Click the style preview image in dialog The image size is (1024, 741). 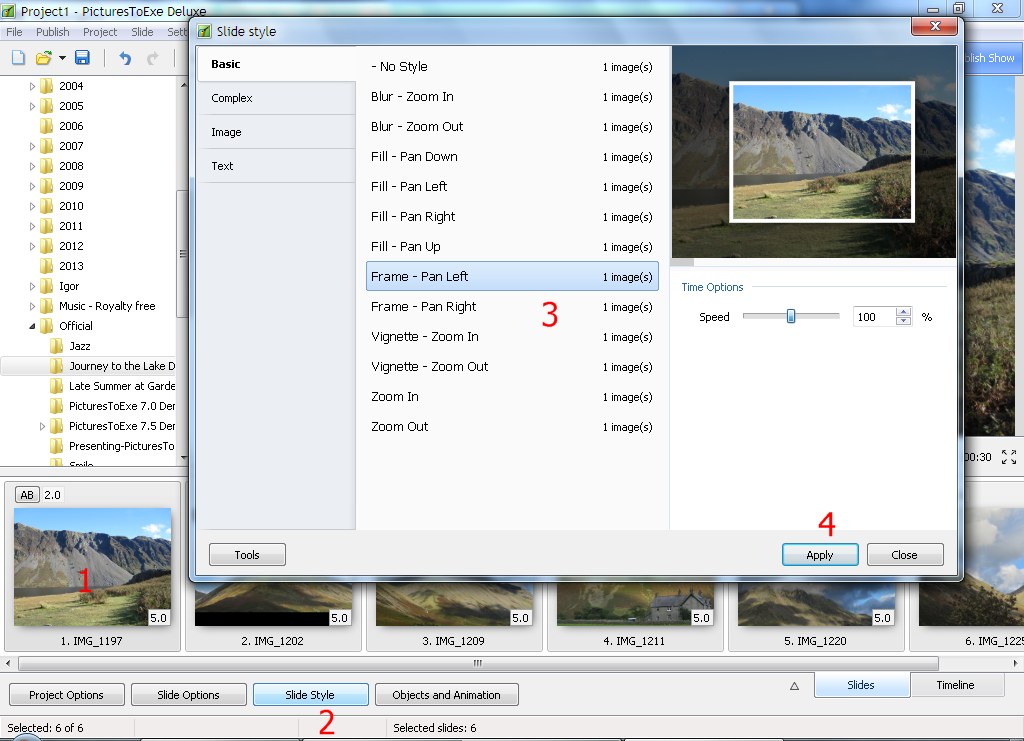pos(814,152)
